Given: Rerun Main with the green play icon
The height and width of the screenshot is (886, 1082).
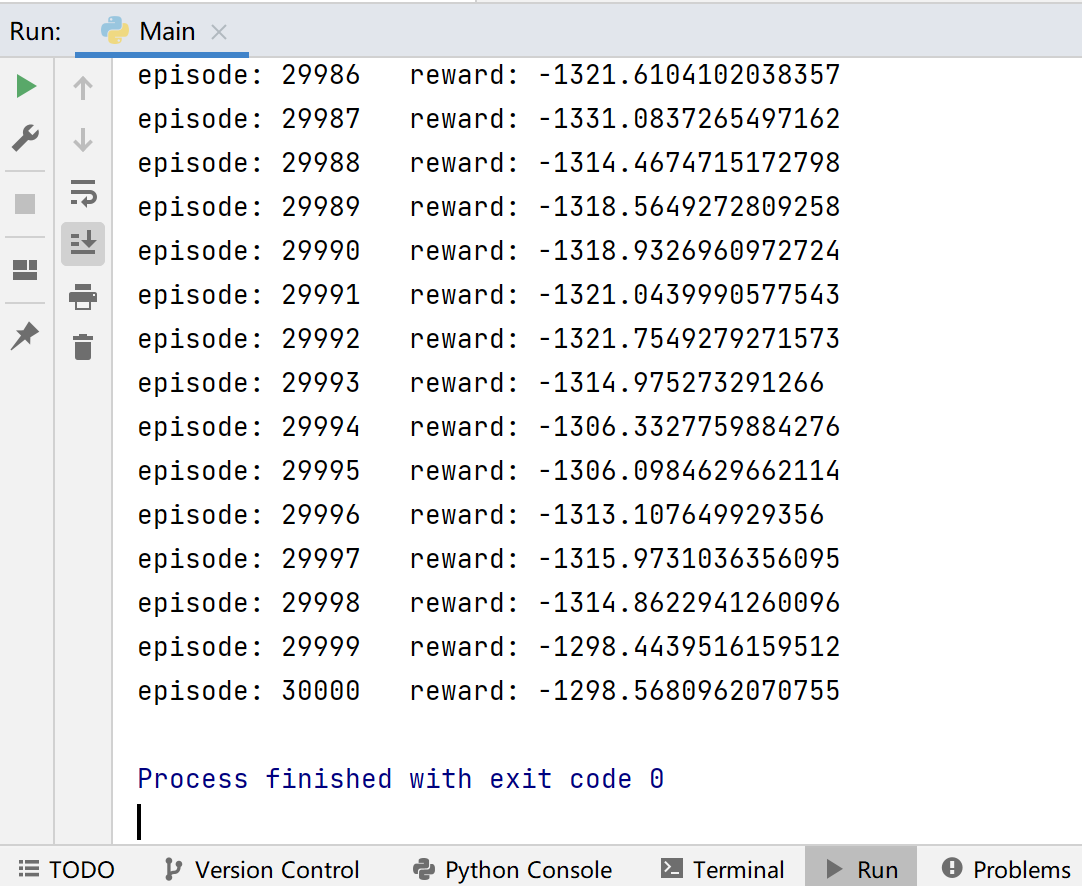Looking at the screenshot, I should (x=26, y=86).
